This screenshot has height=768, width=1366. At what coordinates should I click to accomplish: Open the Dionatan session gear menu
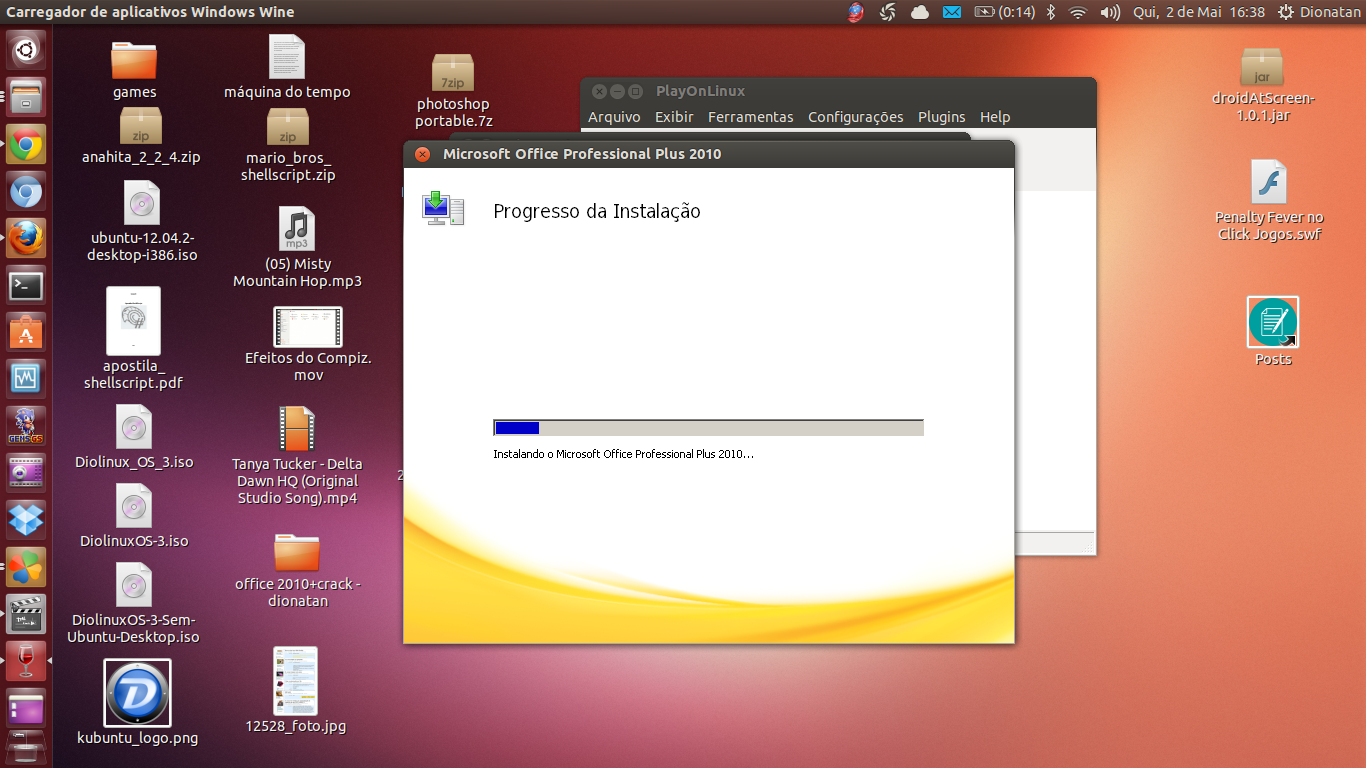(1320, 12)
